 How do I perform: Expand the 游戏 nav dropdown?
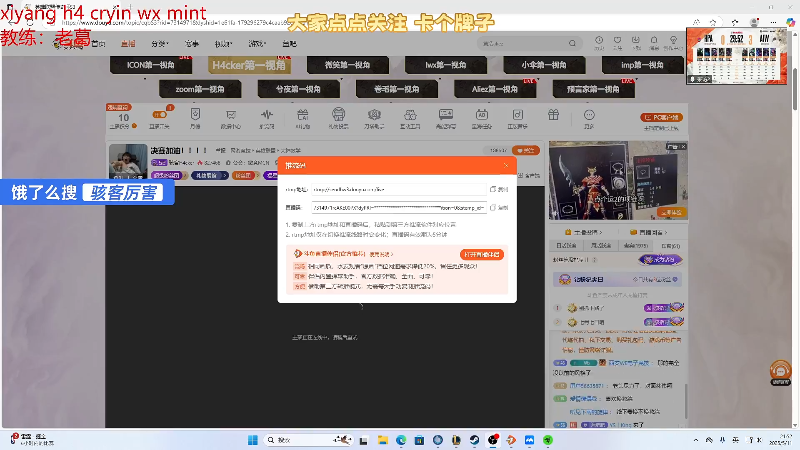pyautogui.click(x=257, y=44)
